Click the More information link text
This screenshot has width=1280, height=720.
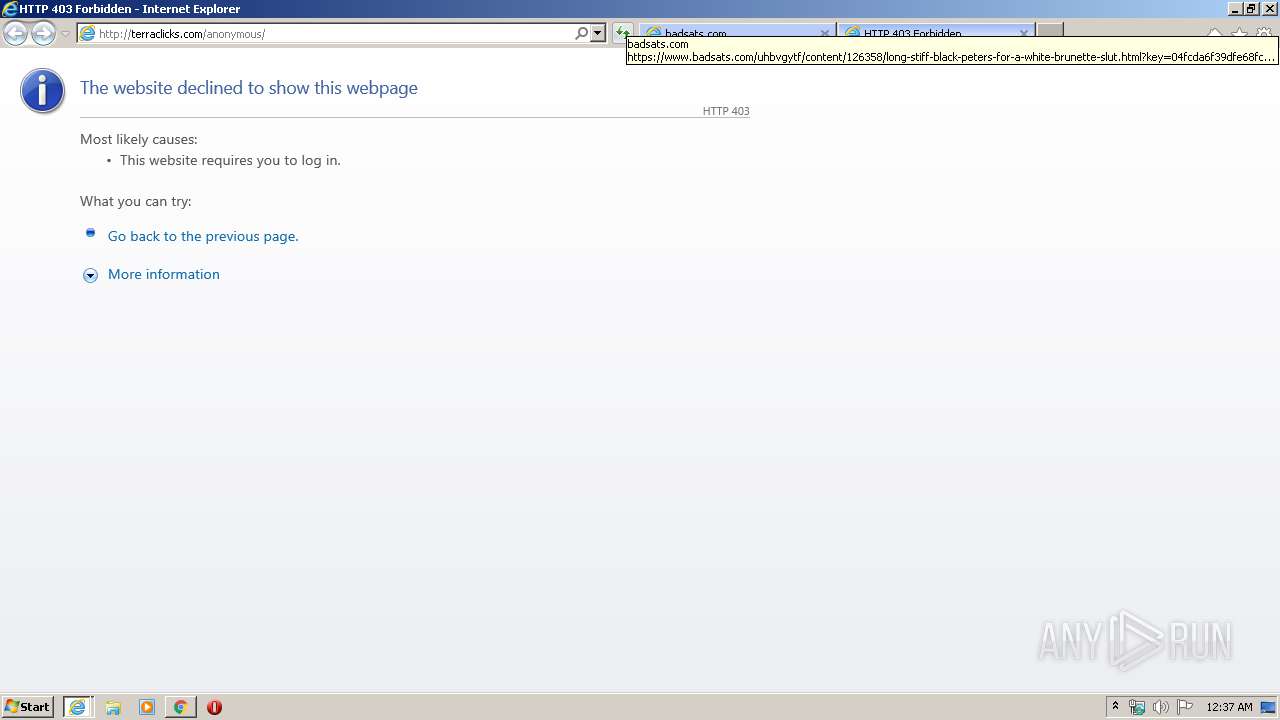[164, 274]
